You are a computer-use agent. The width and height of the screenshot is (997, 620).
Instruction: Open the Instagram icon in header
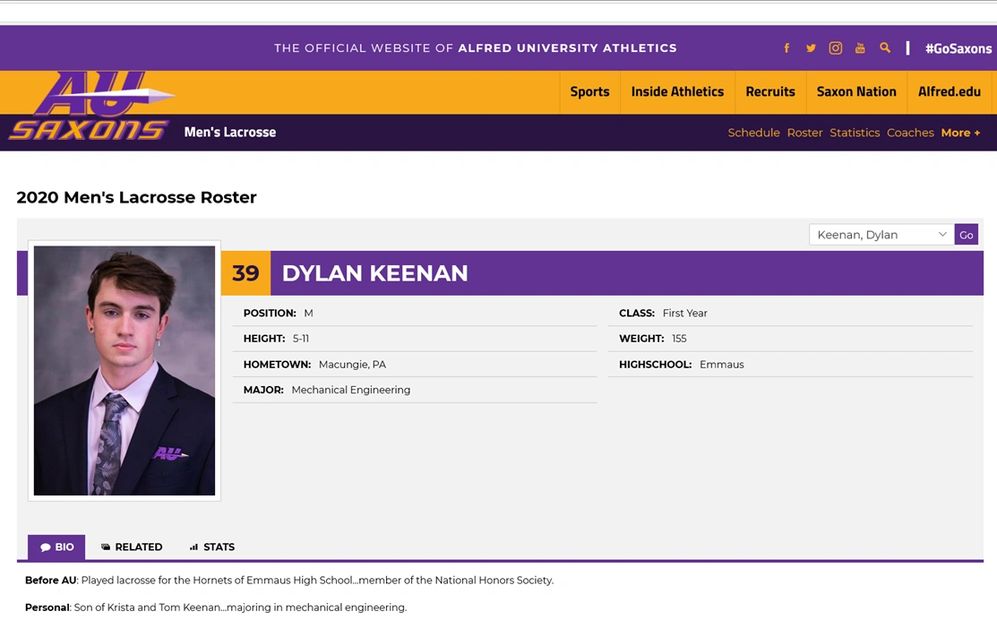click(x=835, y=48)
